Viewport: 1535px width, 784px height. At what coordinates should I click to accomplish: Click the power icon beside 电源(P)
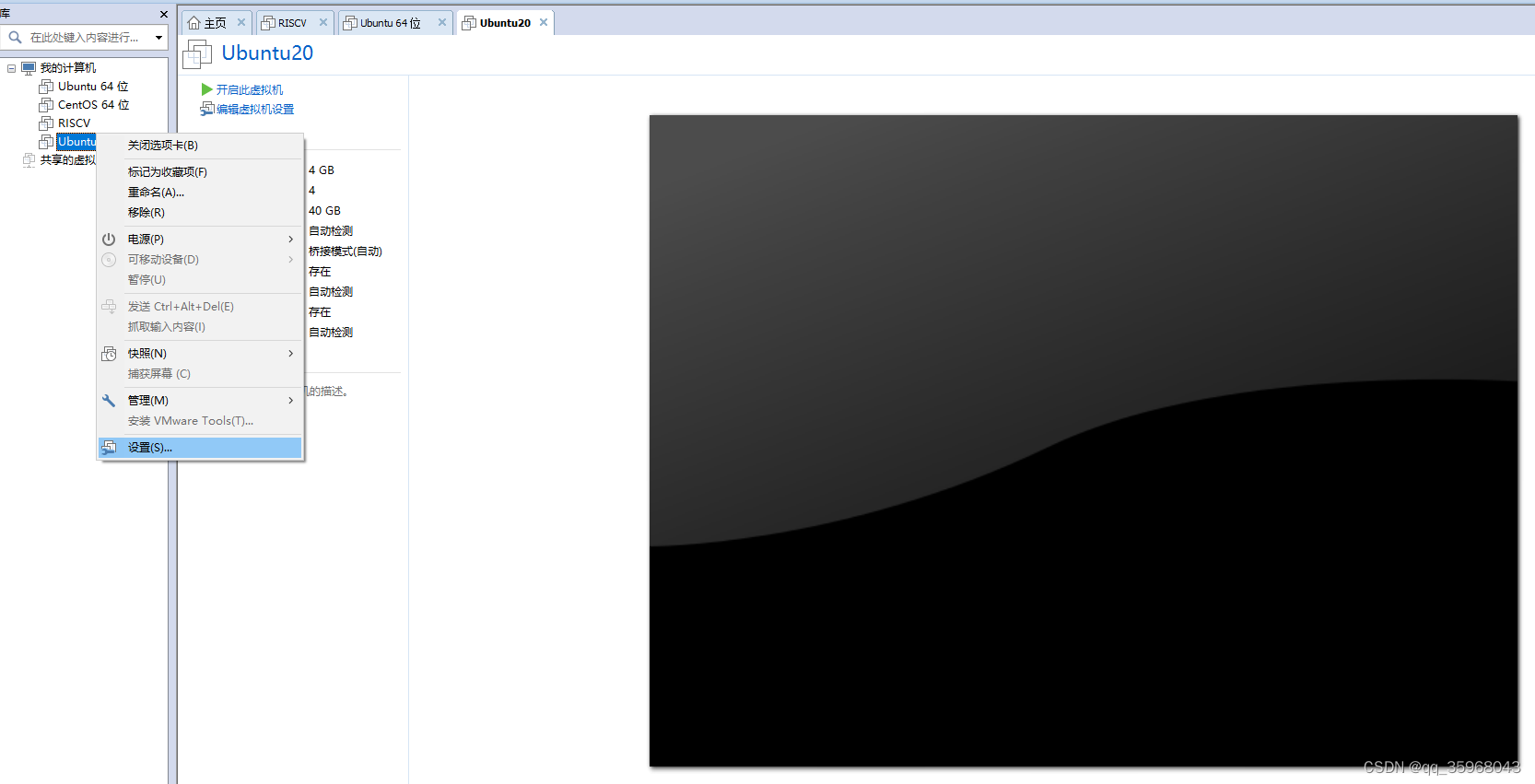tap(109, 240)
